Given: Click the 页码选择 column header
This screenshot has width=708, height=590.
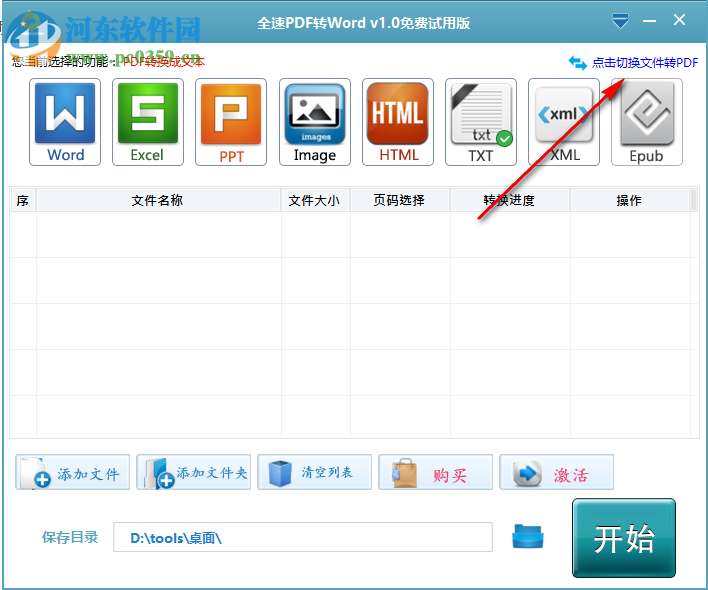Looking at the screenshot, I should coord(400,200).
